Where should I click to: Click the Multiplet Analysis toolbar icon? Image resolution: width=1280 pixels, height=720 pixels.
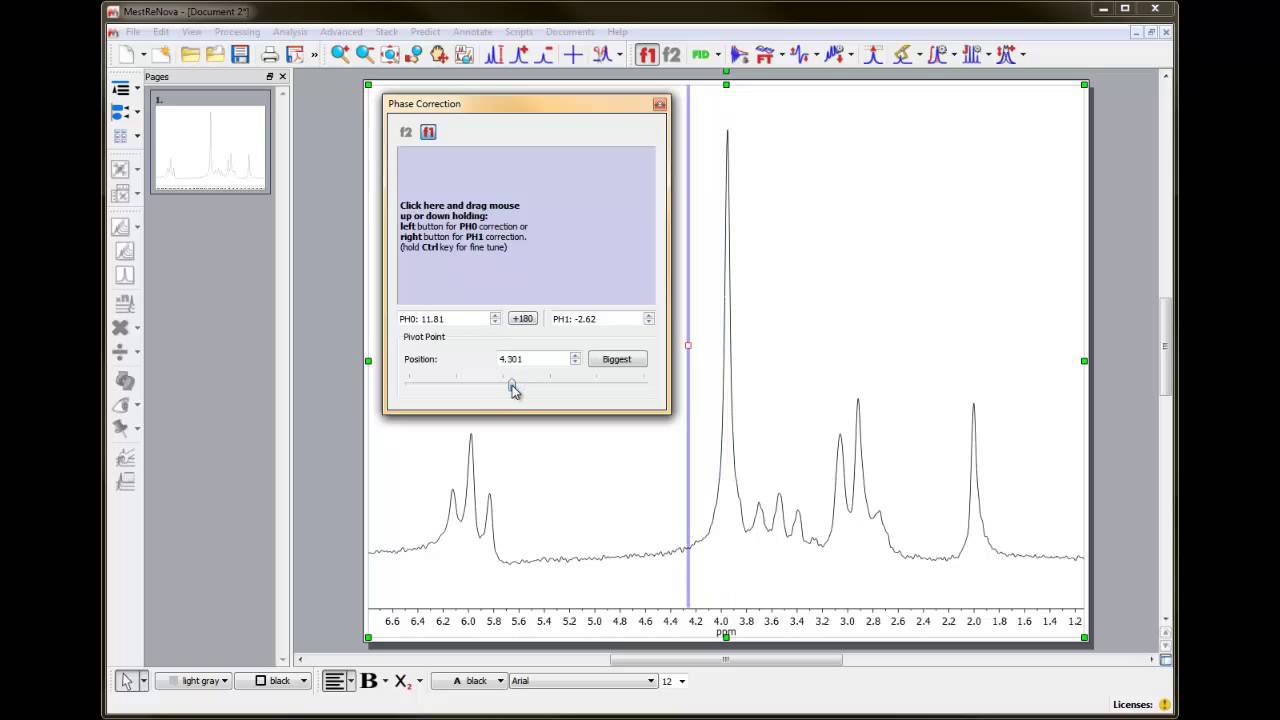tap(971, 54)
